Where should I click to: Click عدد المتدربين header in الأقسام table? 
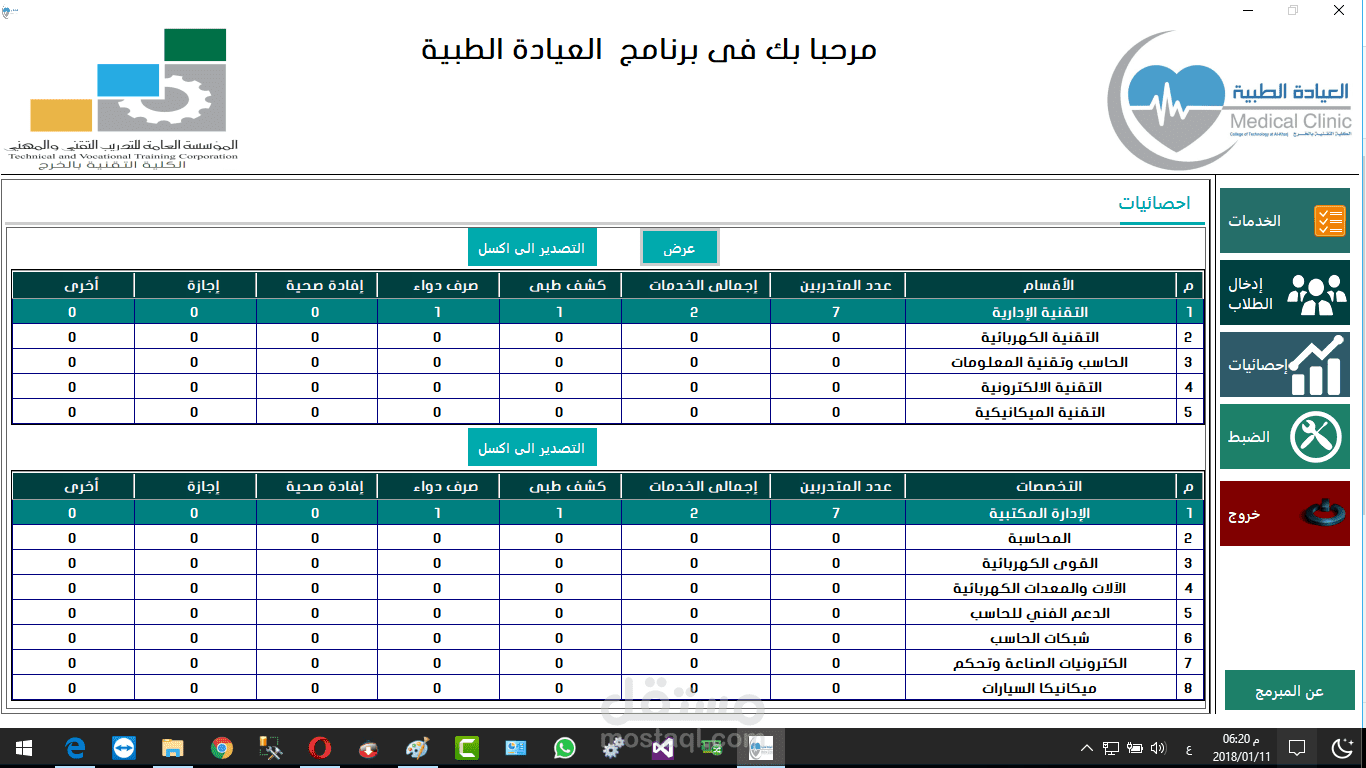[x=836, y=286]
